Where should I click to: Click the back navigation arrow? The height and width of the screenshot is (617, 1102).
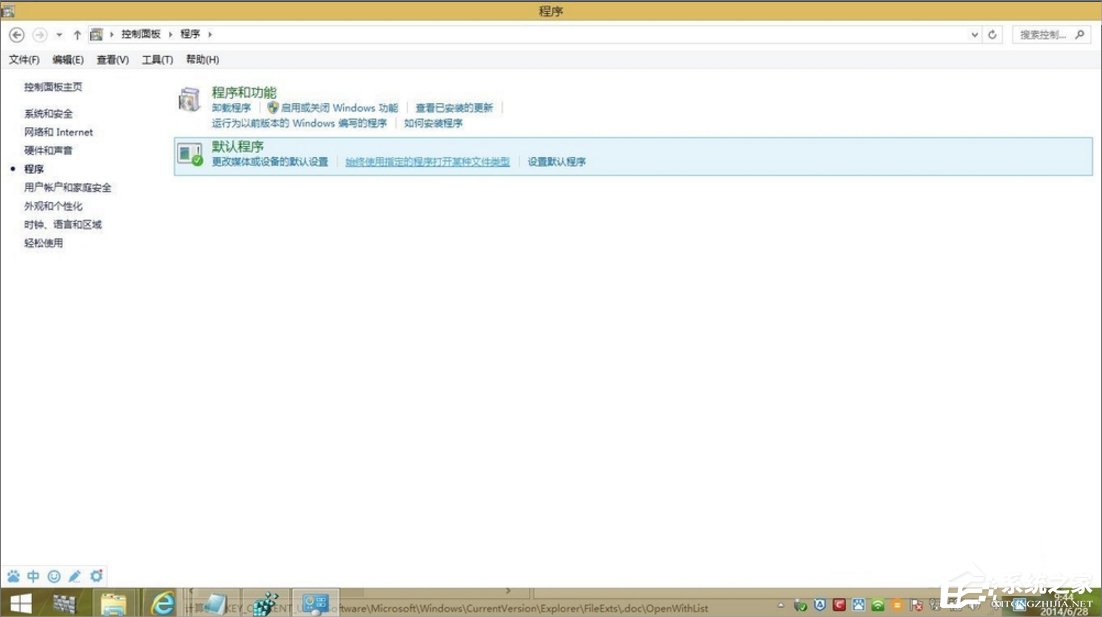pos(16,34)
